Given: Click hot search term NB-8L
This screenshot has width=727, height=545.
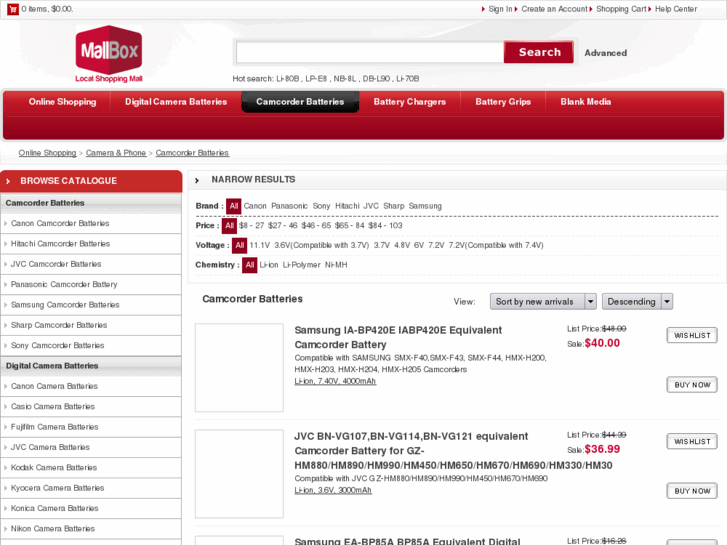Looking at the screenshot, I should (x=344, y=79).
